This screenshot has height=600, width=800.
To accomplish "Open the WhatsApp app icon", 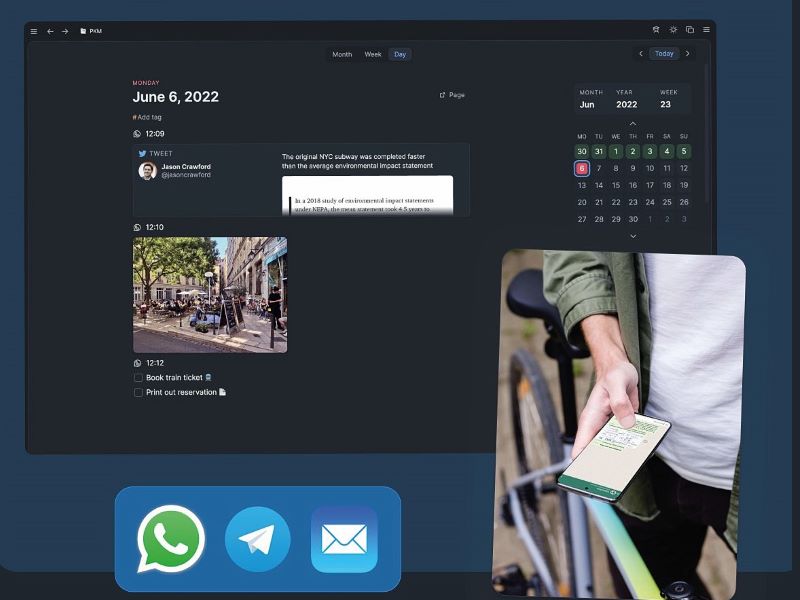I will click(x=170, y=539).
